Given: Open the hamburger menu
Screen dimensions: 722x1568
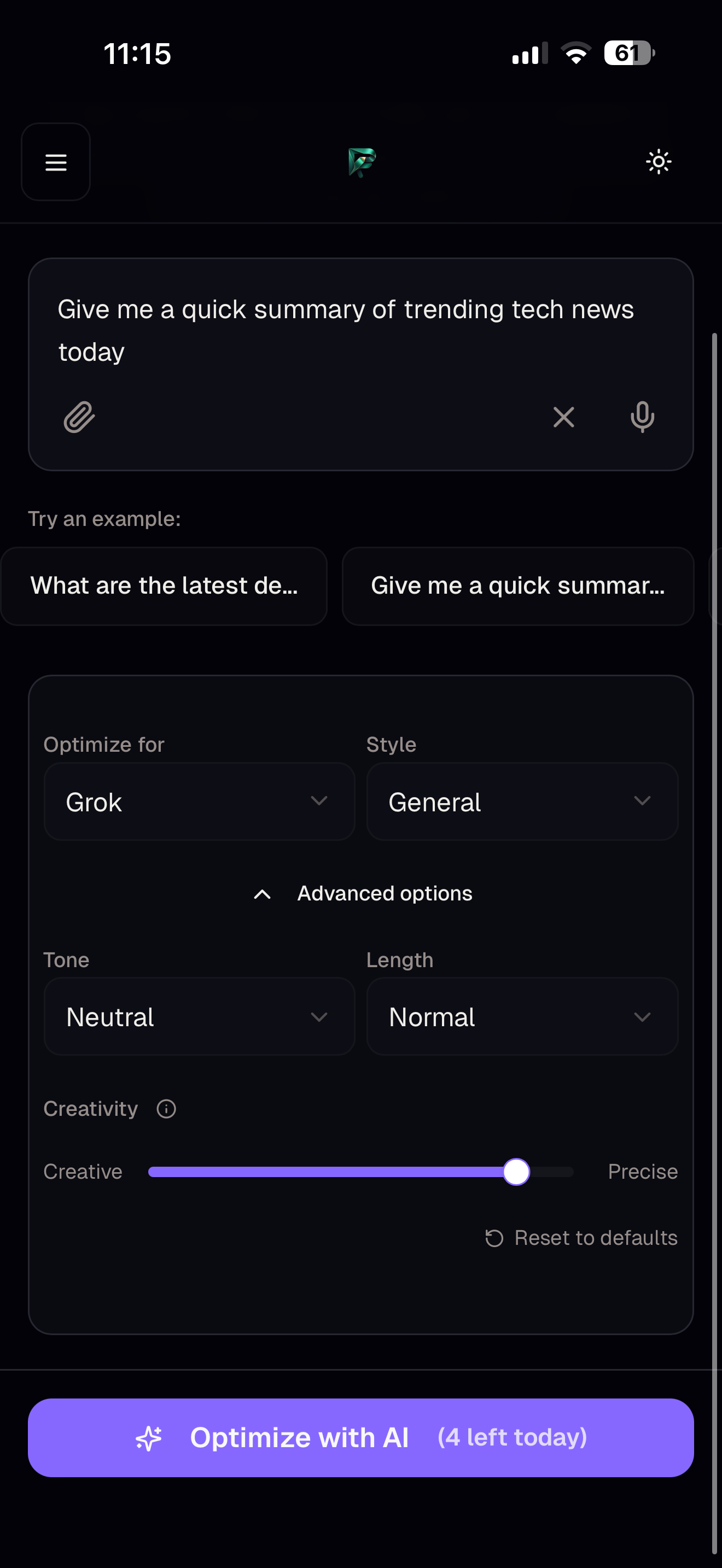Looking at the screenshot, I should pyautogui.click(x=56, y=162).
